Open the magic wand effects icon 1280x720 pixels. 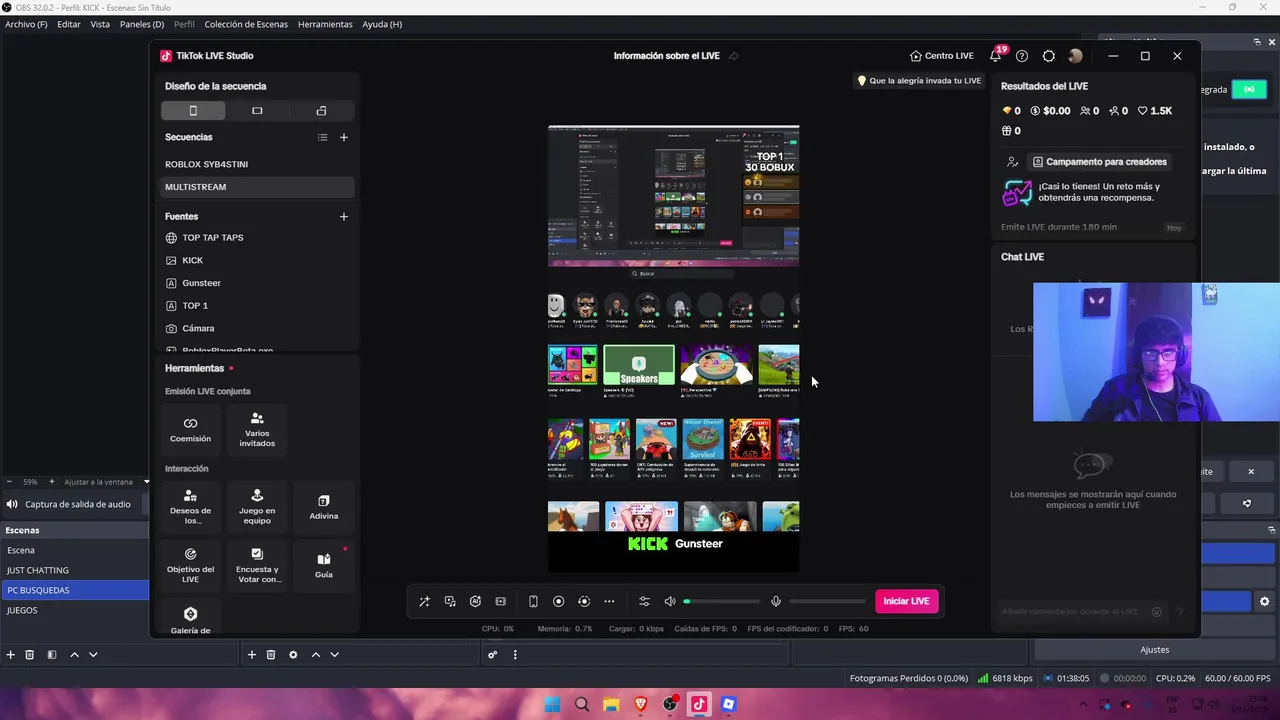(x=424, y=601)
